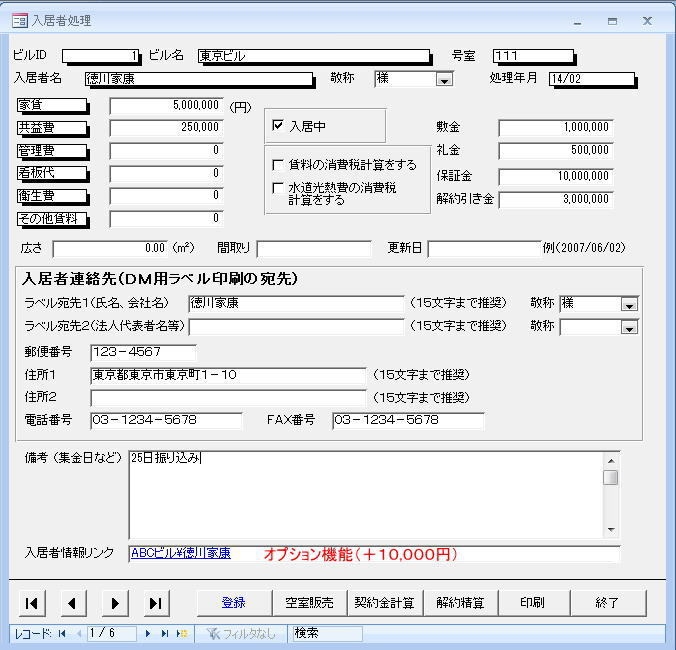Screen dimensions: 676x650
Task: Click the 看板代 label button
Action: pyautogui.click(x=52, y=173)
